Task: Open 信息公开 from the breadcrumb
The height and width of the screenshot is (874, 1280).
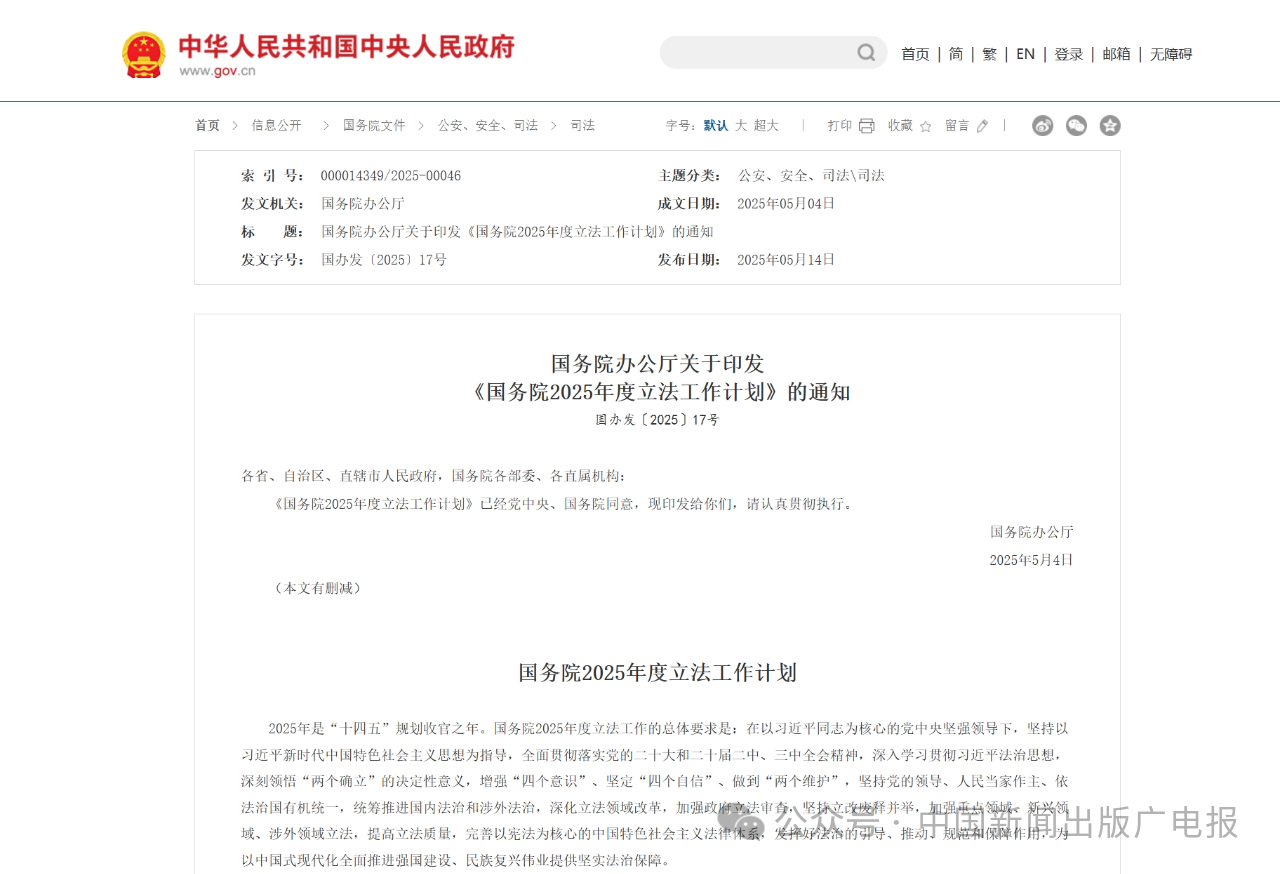Action: tap(277, 125)
